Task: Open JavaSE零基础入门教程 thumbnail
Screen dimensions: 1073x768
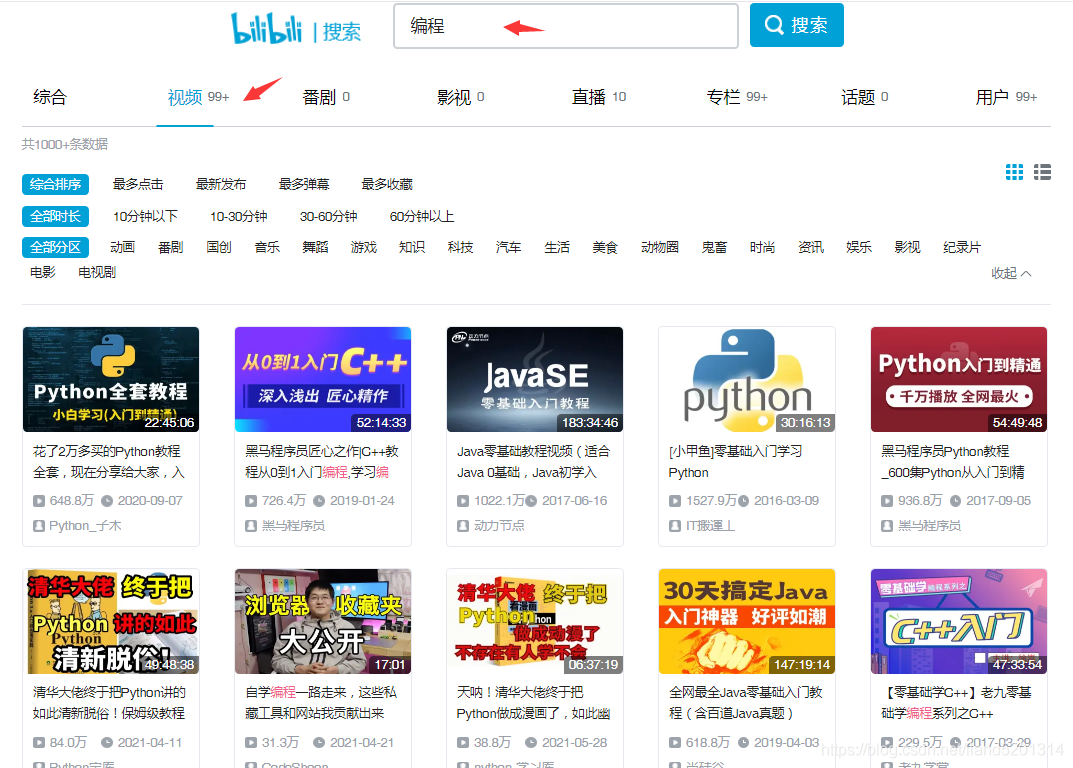Action: pos(535,379)
